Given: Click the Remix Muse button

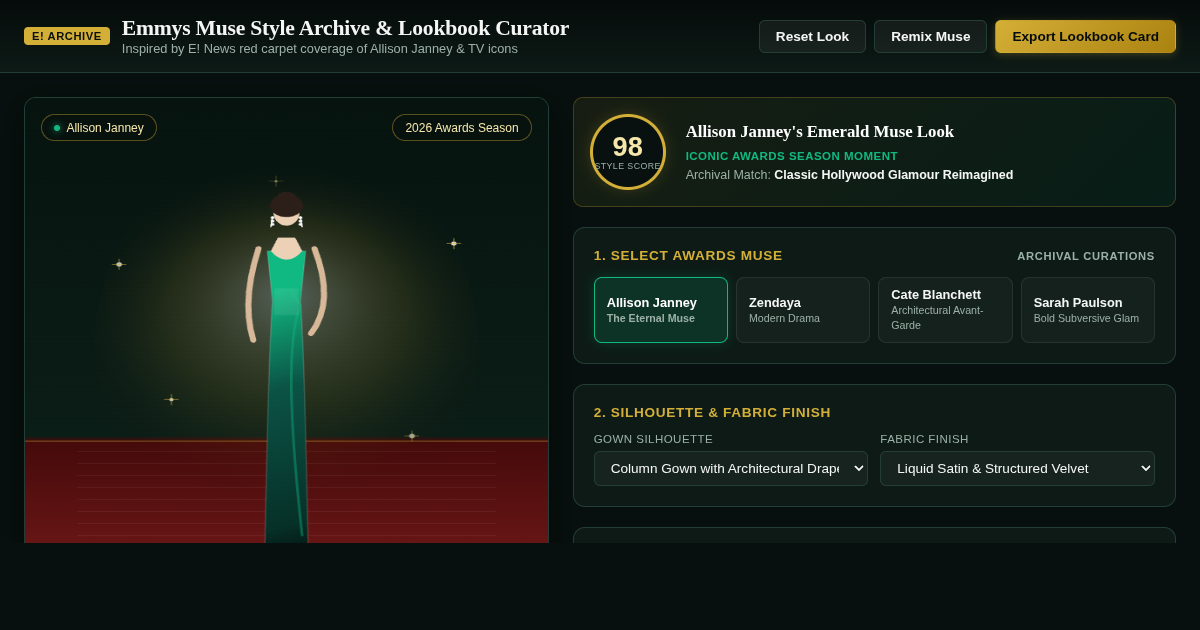Looking at the screenshot, I should tap(930, 37).
